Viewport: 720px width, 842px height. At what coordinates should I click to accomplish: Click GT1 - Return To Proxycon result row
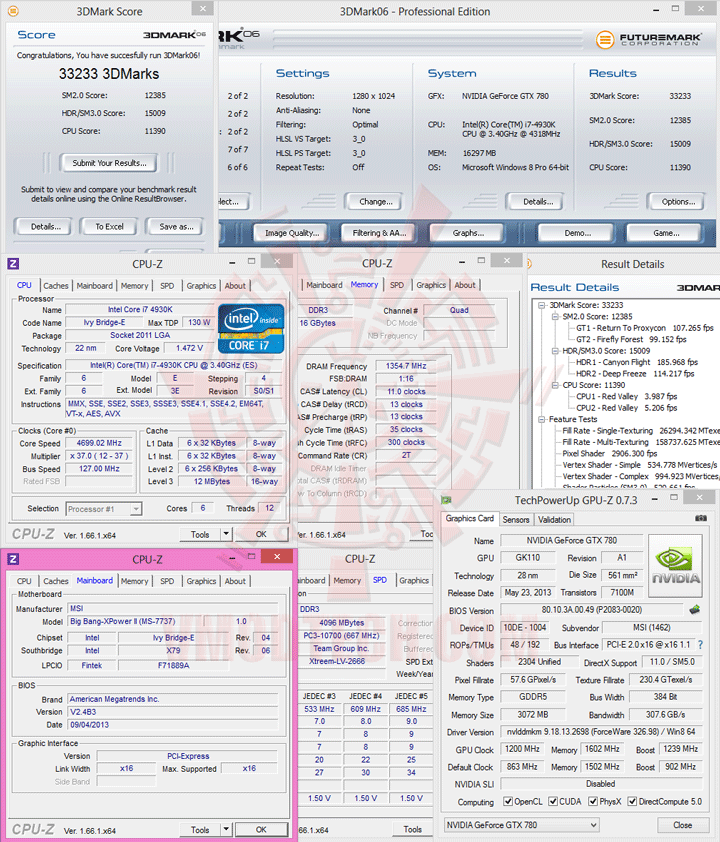(644, 328)
